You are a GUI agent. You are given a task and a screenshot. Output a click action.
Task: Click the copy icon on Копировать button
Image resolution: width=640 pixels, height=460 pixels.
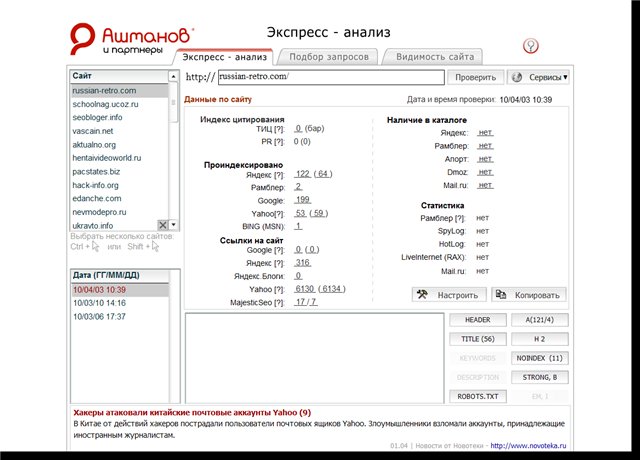[x=501, y=294]
